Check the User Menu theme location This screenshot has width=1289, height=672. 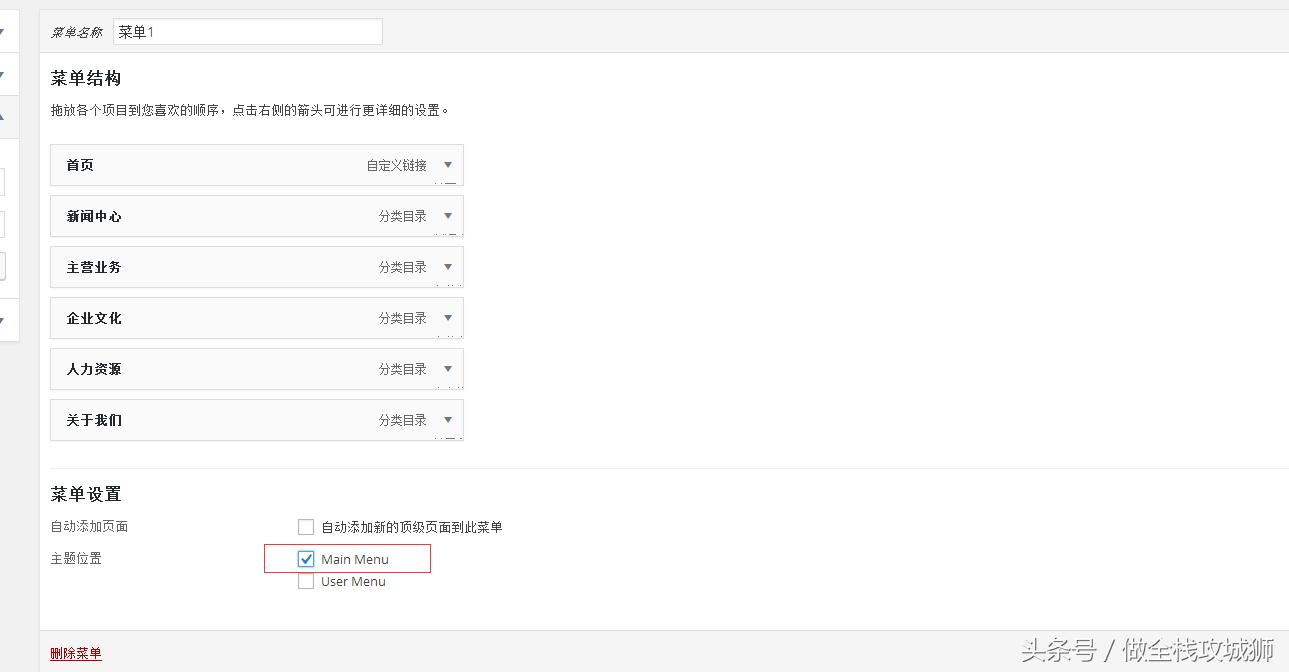306,581
